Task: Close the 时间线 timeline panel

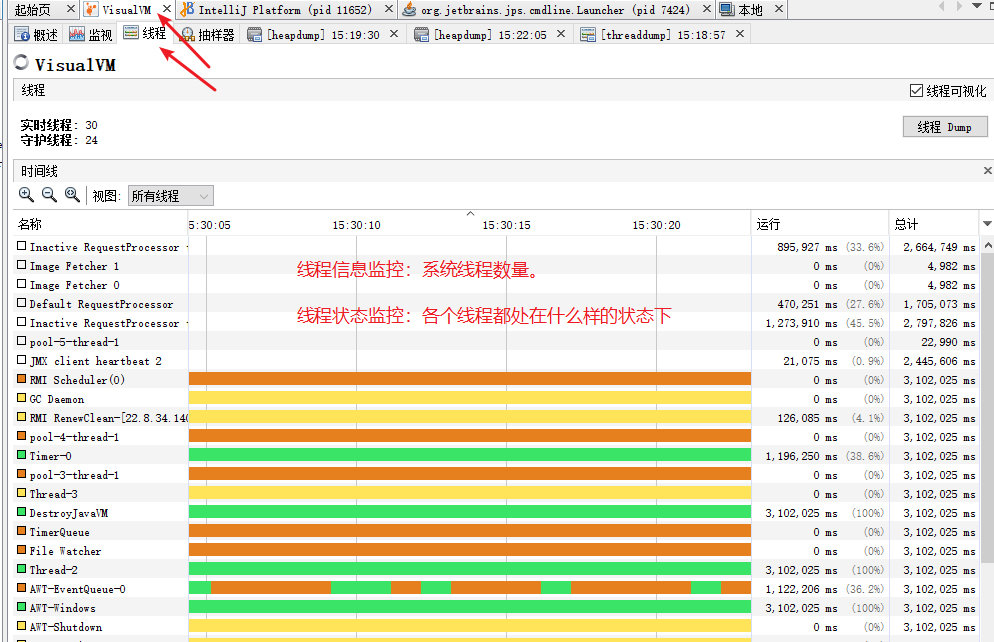Action: click(x=987, y=170)
